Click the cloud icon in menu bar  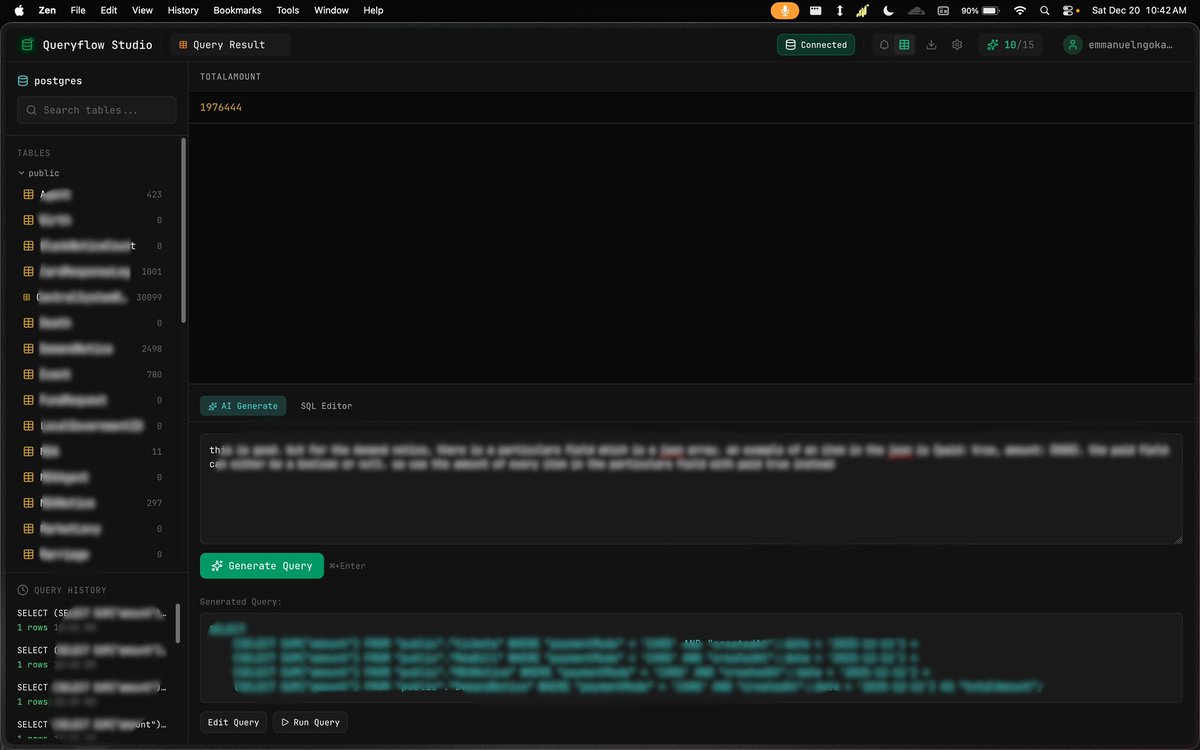(916, 10)
